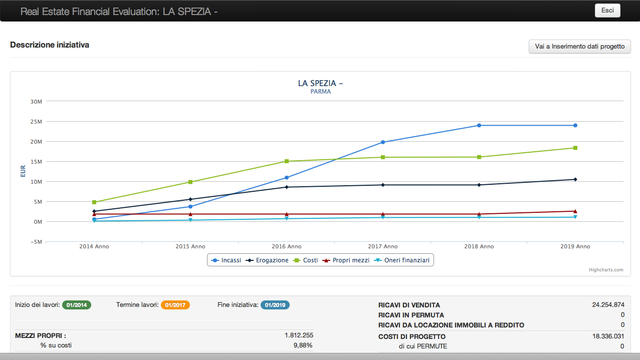Click RICAVI DA LOCAZIONE IMMOBILI A REDDITO
Viewport: 640px width, 360px height.
tap(451, 325)
